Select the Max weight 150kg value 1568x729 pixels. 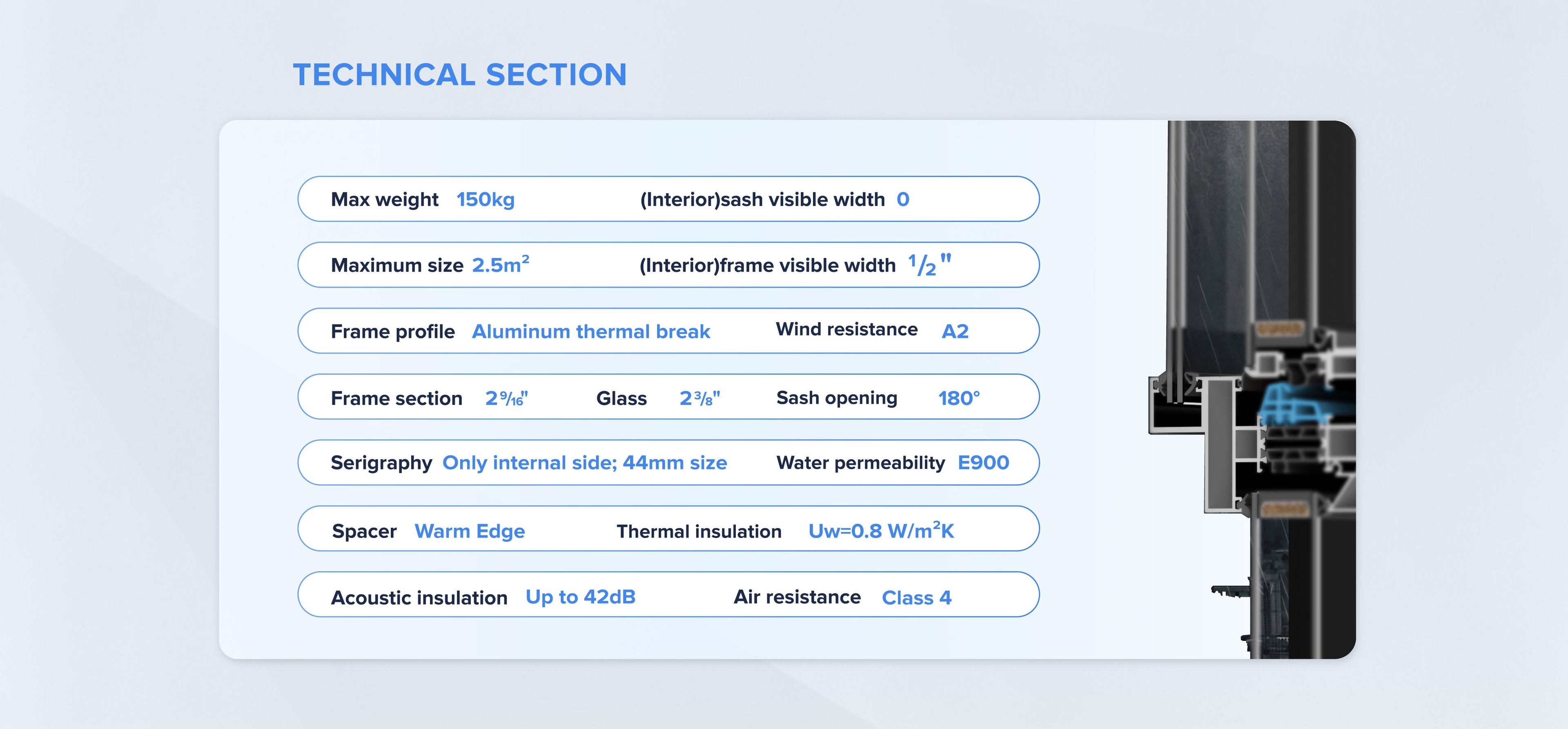coord(485,200)
